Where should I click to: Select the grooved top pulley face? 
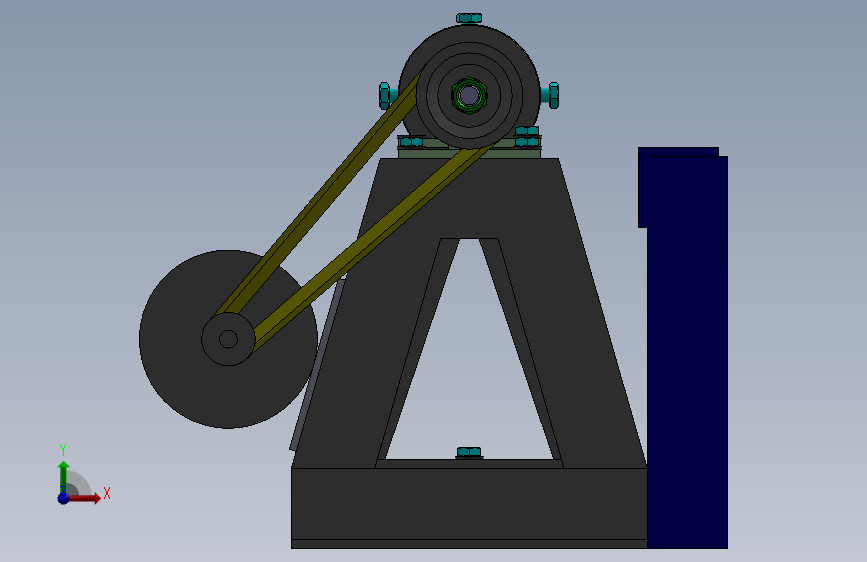tap(469, 95)
